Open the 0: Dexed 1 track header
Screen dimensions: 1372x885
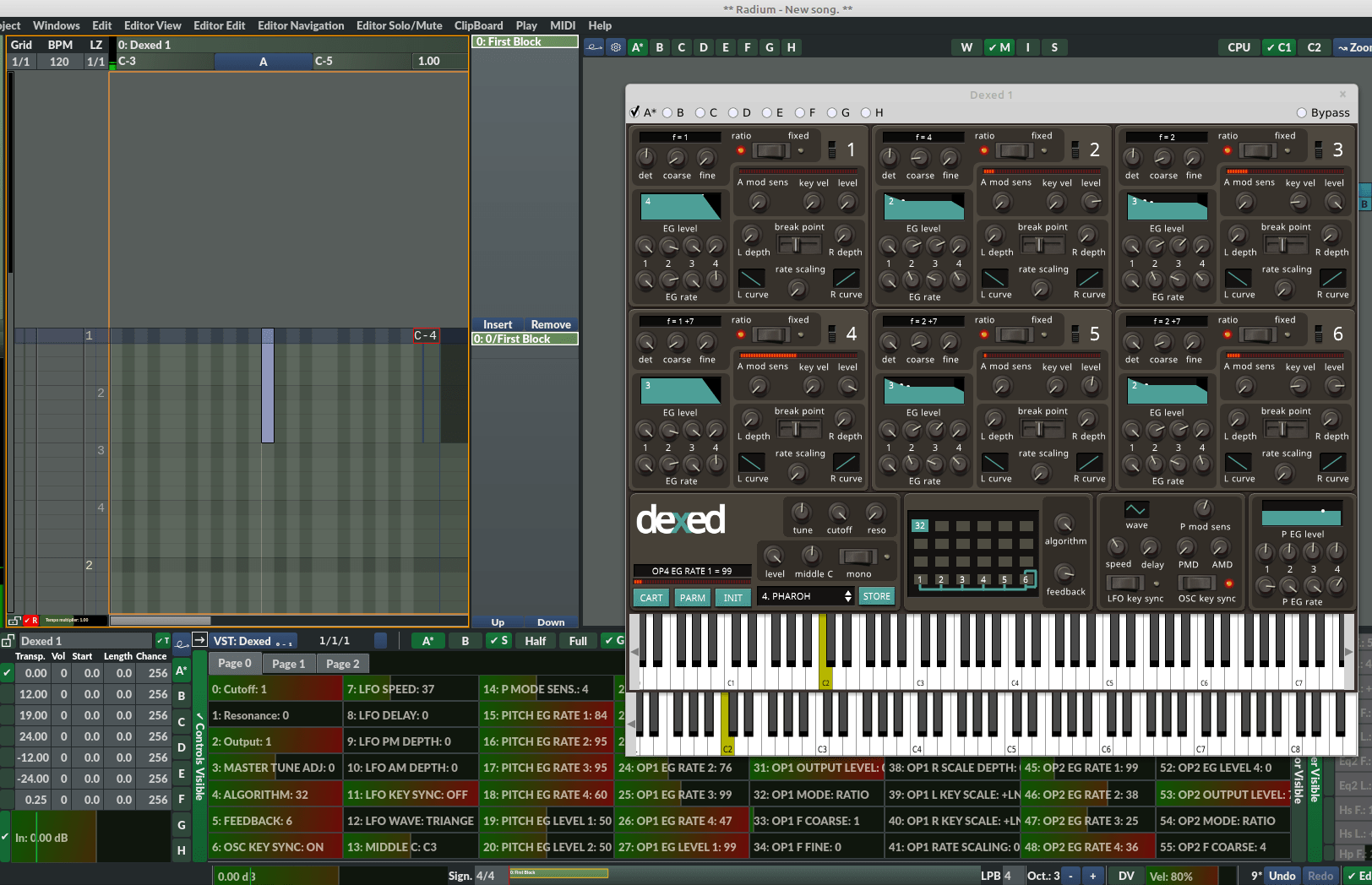pos(290,45)
